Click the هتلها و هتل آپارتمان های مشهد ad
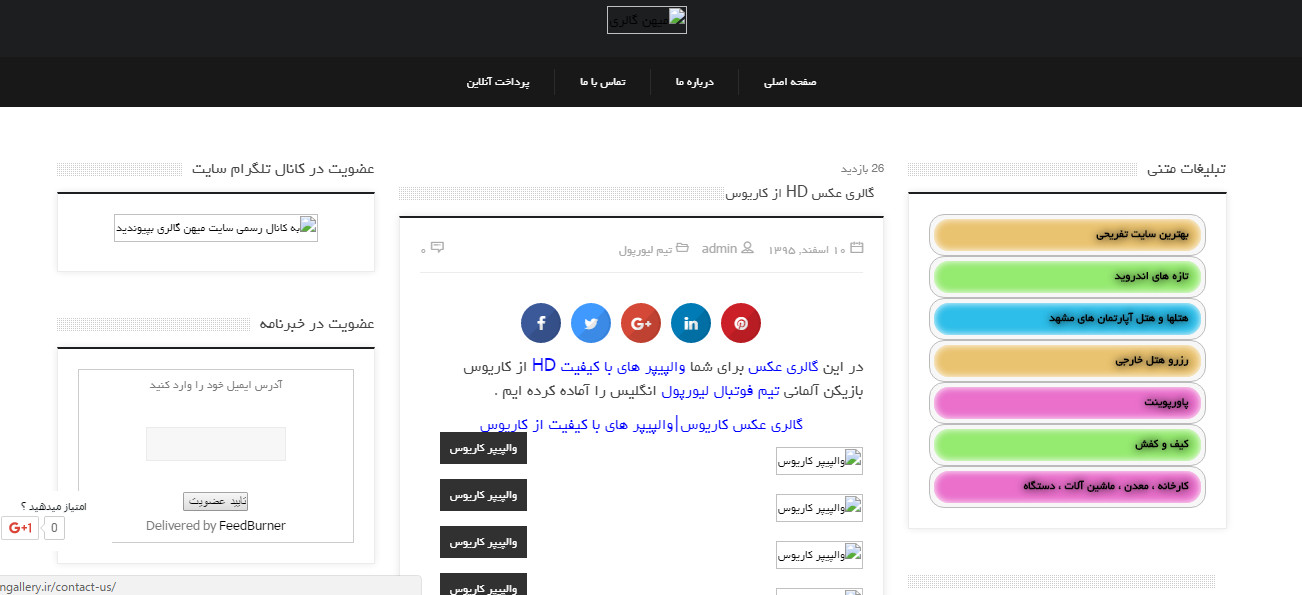 [1067, 319]
